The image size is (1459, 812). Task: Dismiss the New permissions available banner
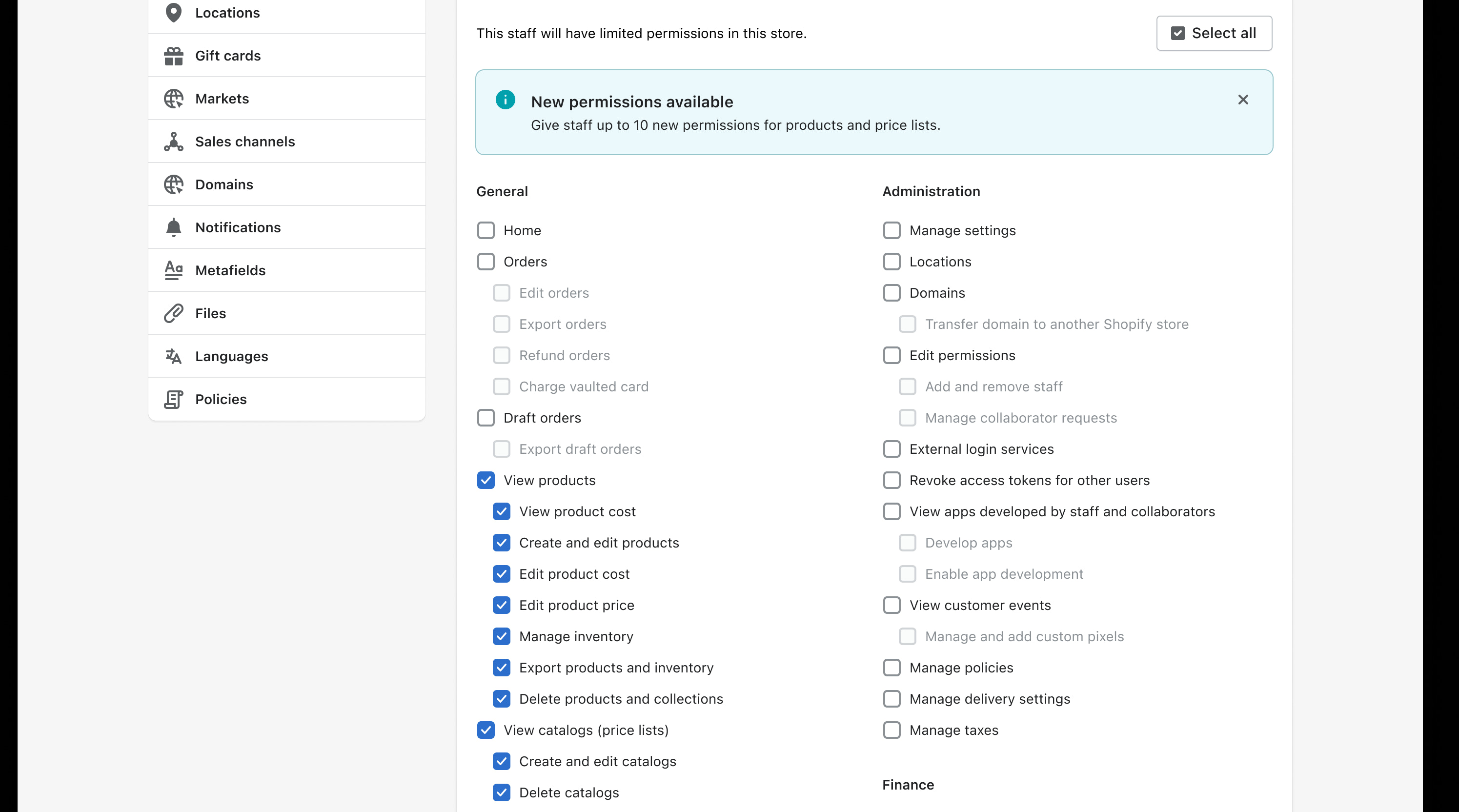(x=1243, y=100)
